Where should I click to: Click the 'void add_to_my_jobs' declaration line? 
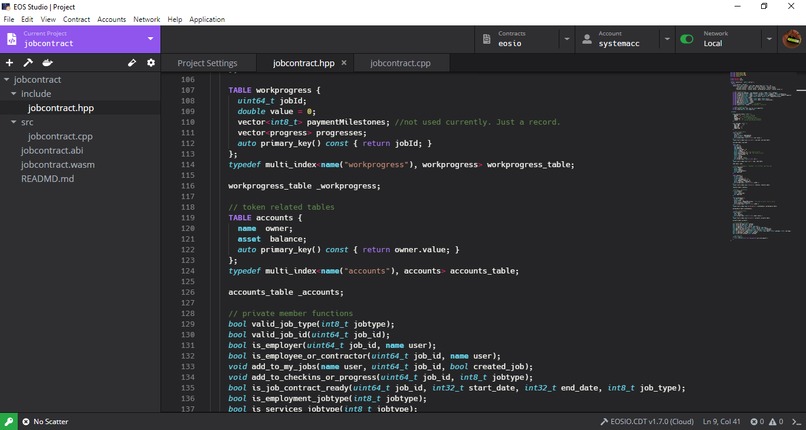point(381,367)
